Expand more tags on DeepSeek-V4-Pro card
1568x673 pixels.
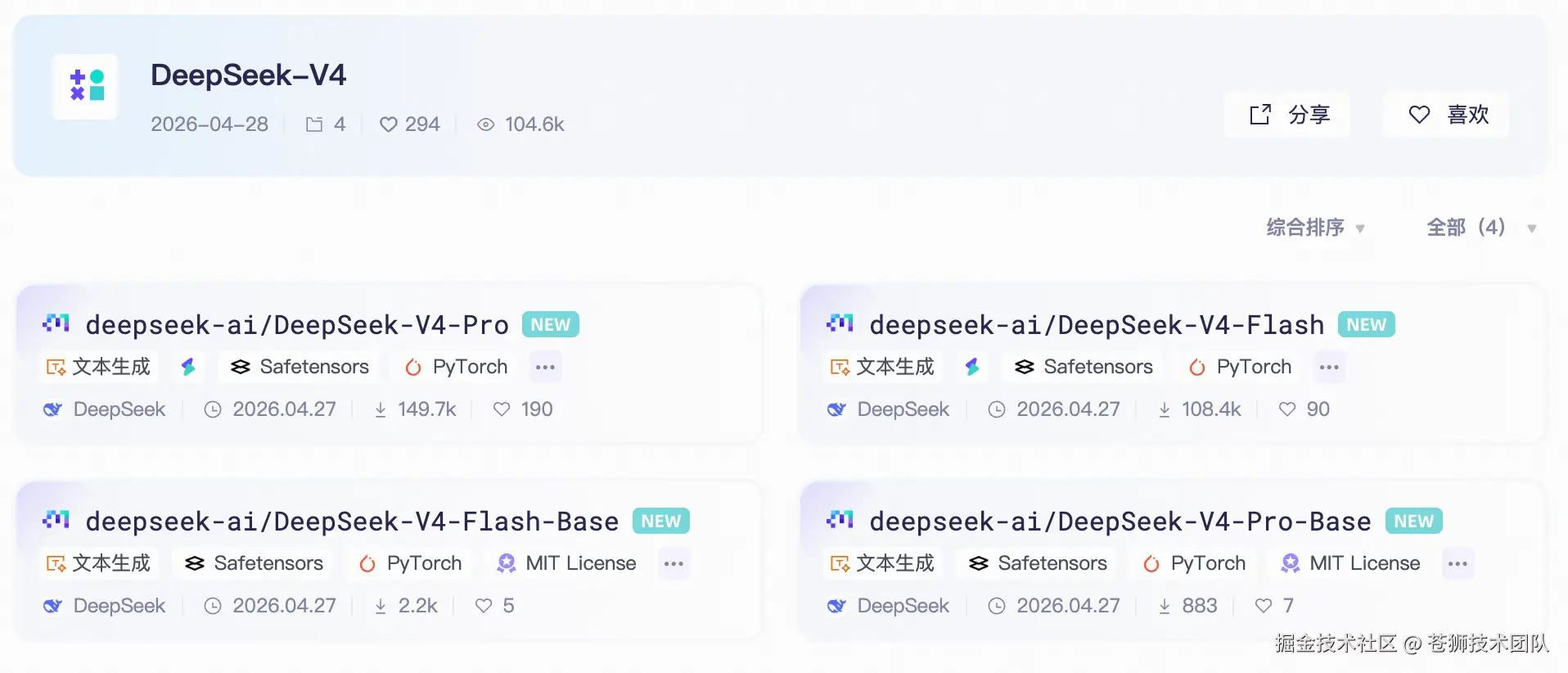545,367
